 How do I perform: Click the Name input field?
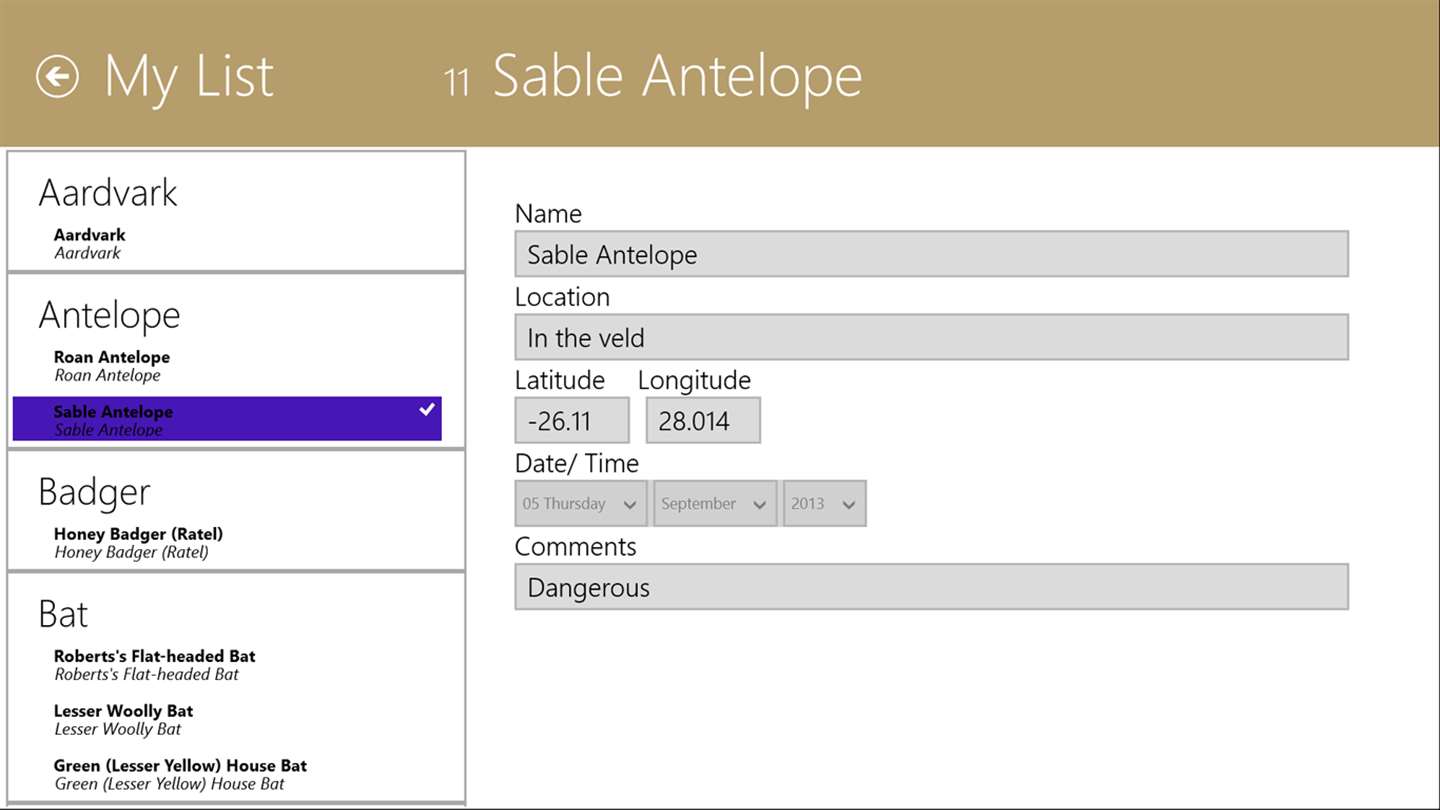(930, 254)
